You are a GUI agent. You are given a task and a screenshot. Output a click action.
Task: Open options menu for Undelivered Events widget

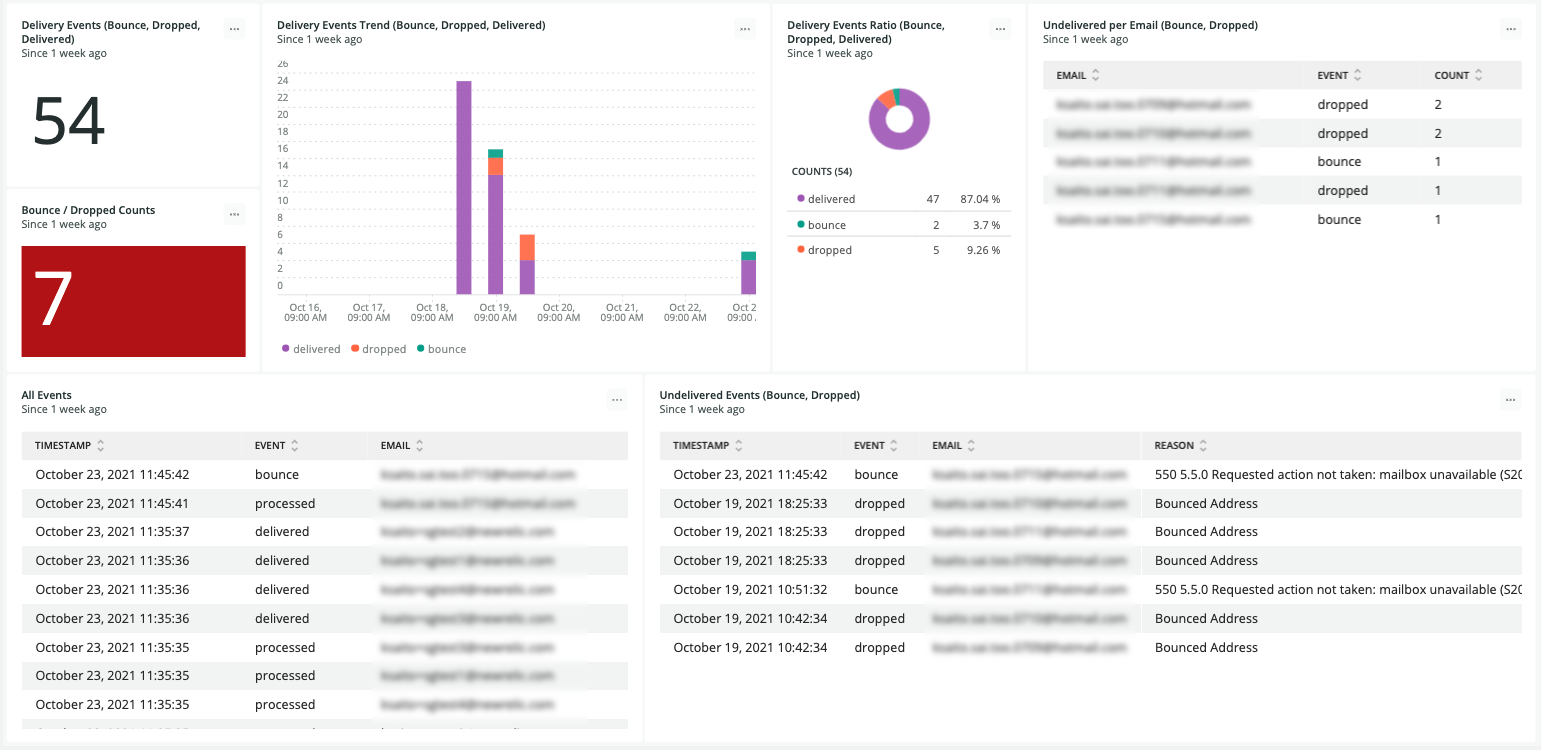coord(1510,399)
